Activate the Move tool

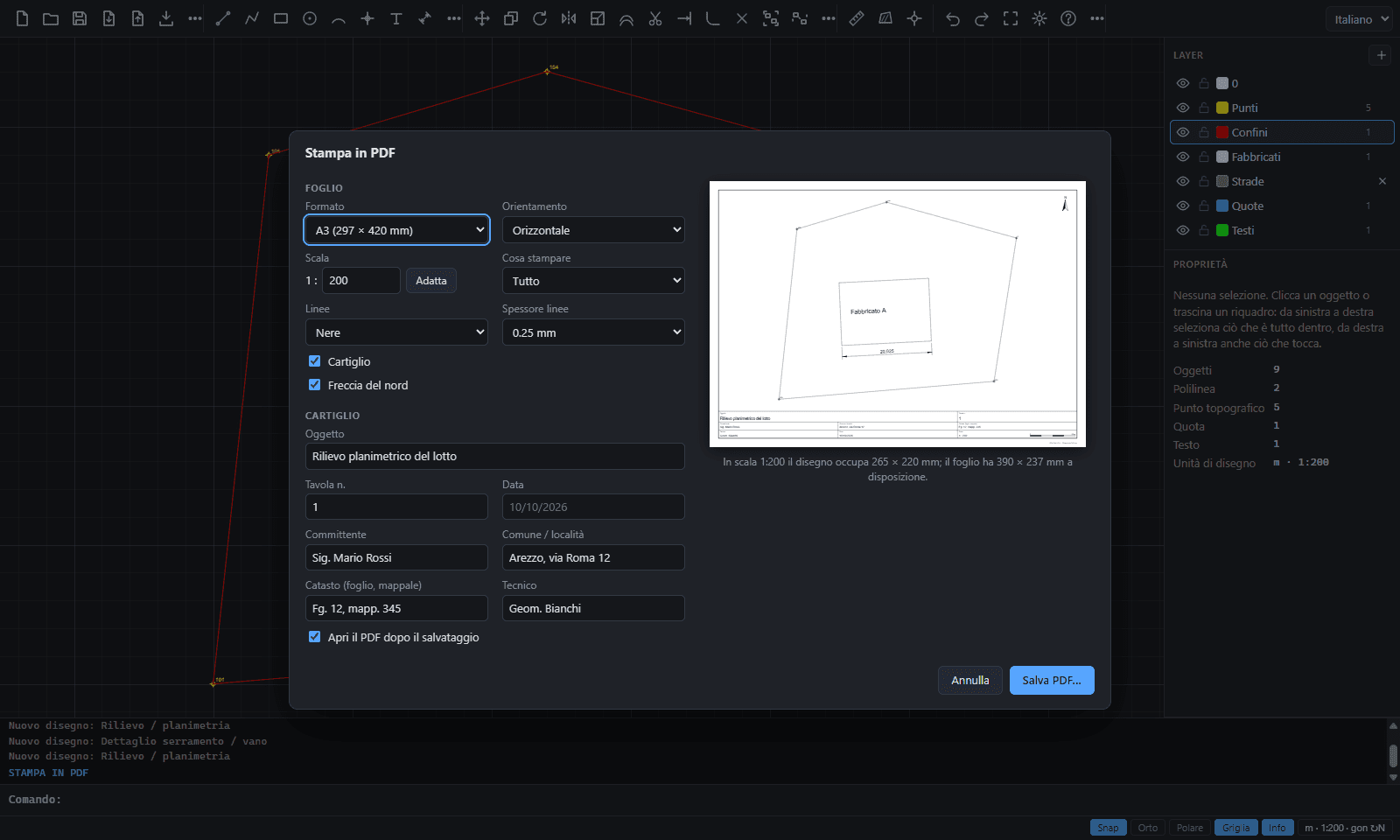482,18
